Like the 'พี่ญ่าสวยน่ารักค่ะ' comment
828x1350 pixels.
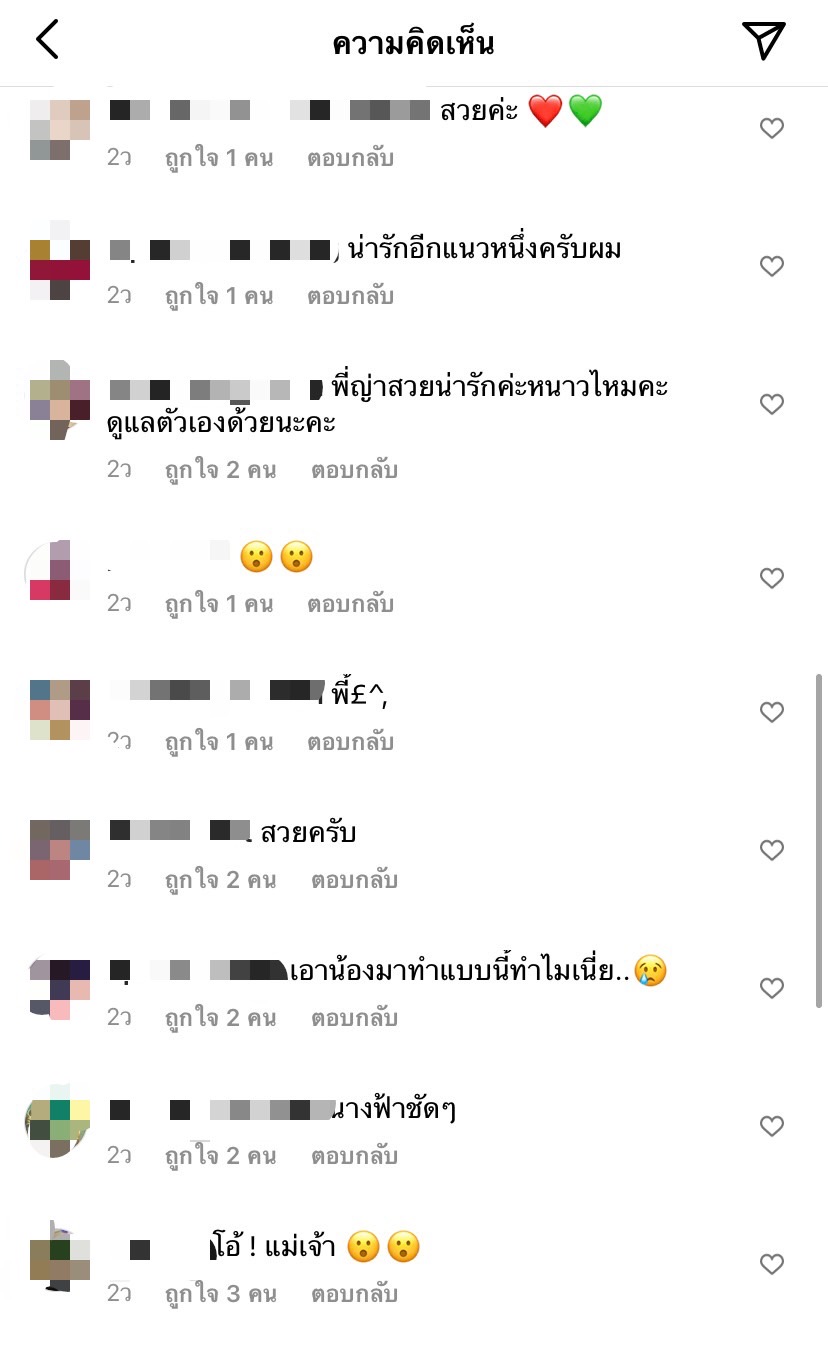771,404
